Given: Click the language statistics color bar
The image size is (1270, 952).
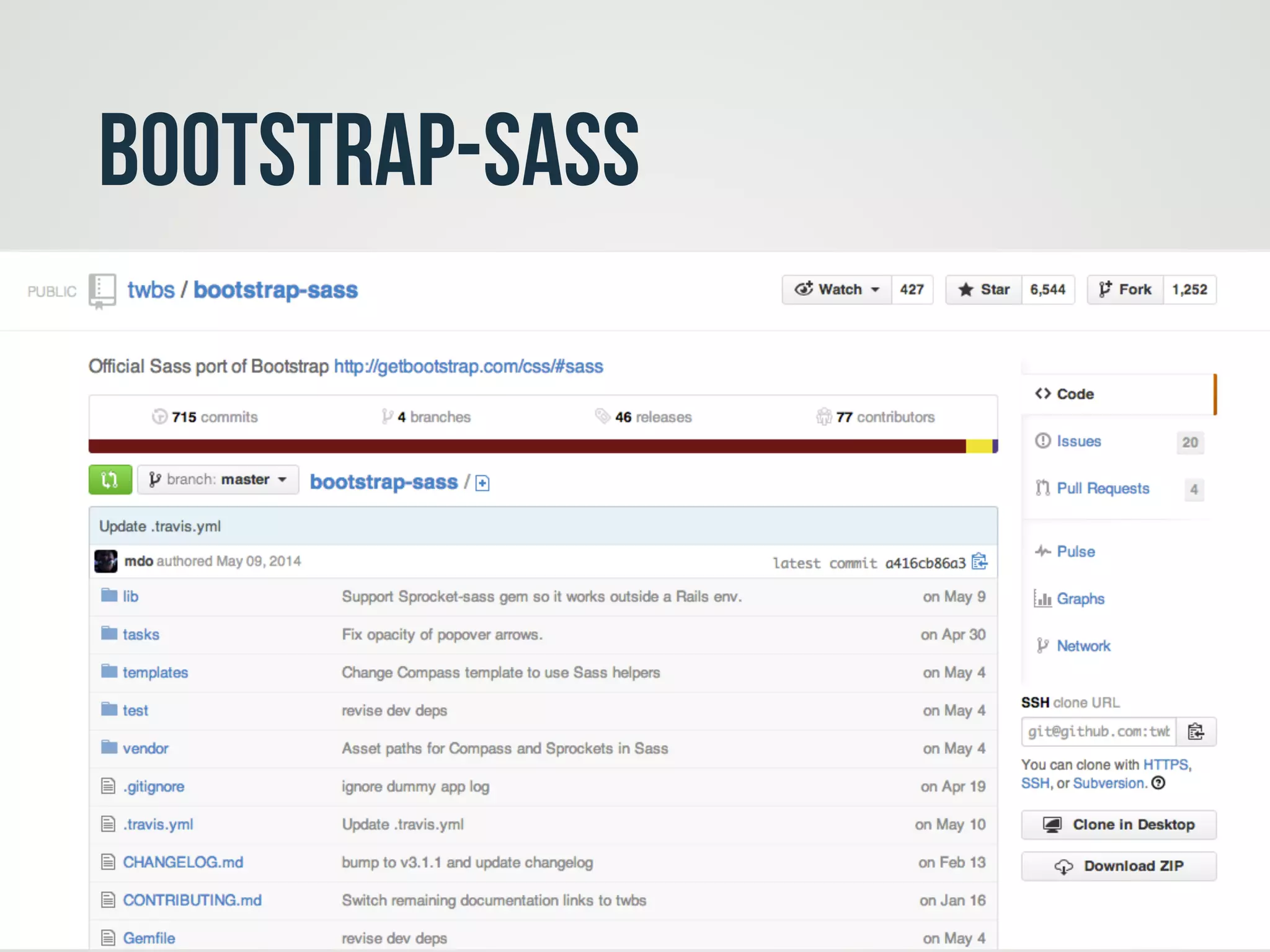Looking at the screenshot, I should [543, 446].
